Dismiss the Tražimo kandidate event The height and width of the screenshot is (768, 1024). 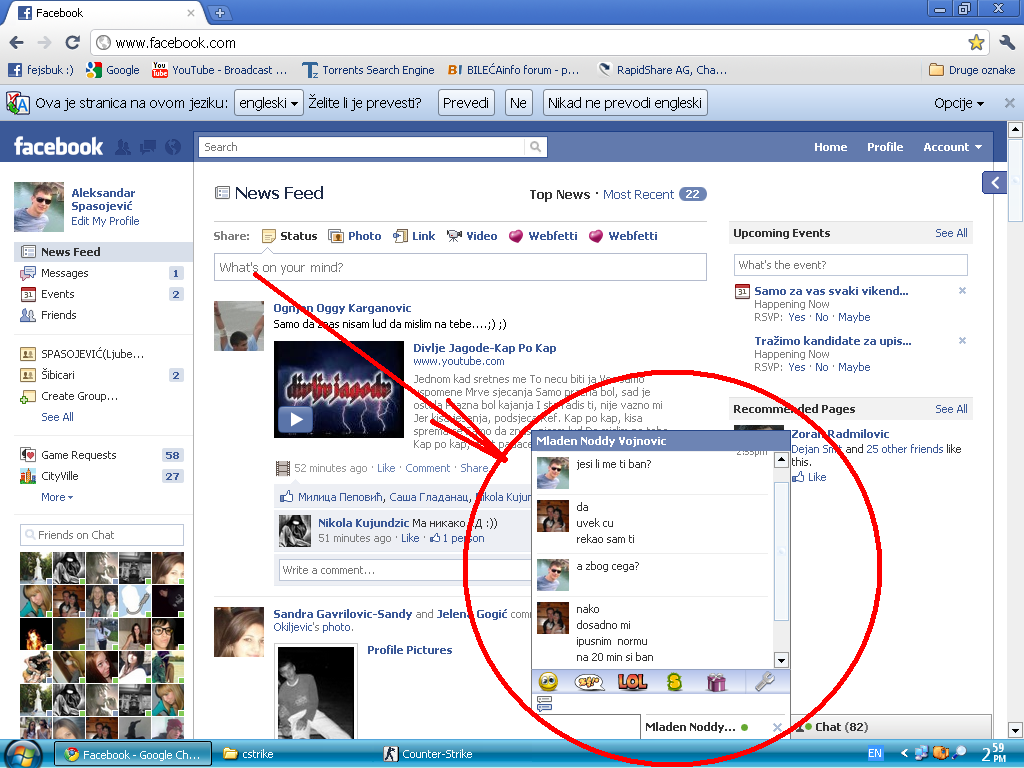[962, 340]
